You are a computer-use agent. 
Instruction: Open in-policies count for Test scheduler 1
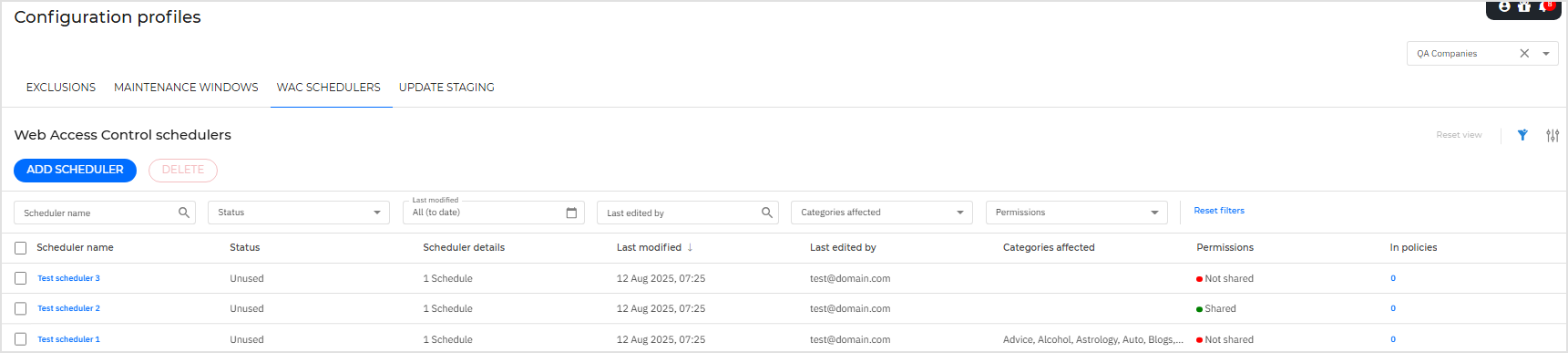coord(1393,339)
